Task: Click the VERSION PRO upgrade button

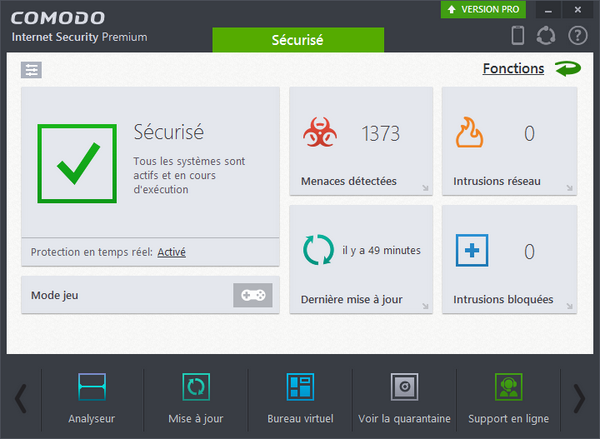Action: pyautogui.click(x=483, y=10)
